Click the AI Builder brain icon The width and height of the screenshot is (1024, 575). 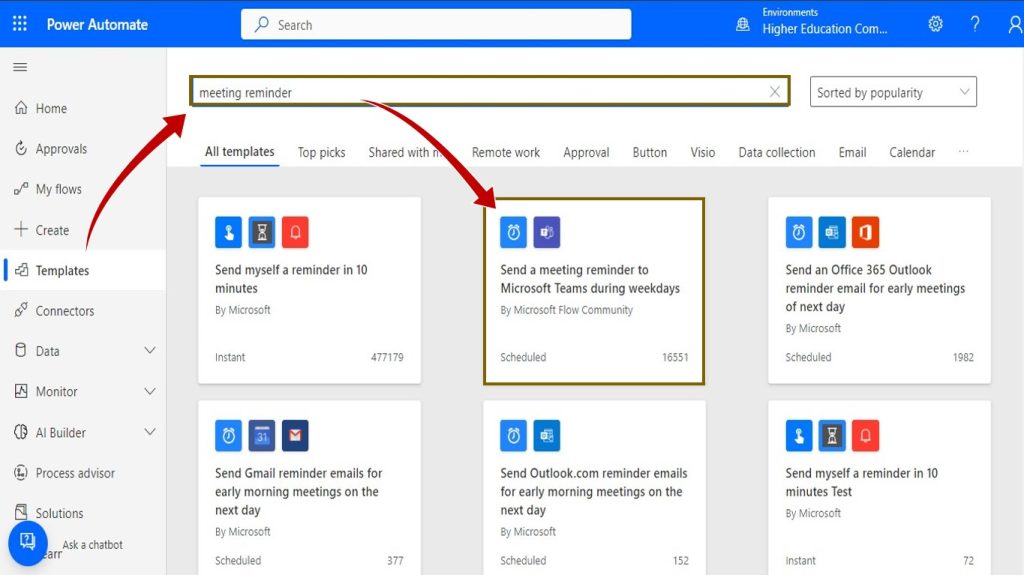[x=21, y=432]
